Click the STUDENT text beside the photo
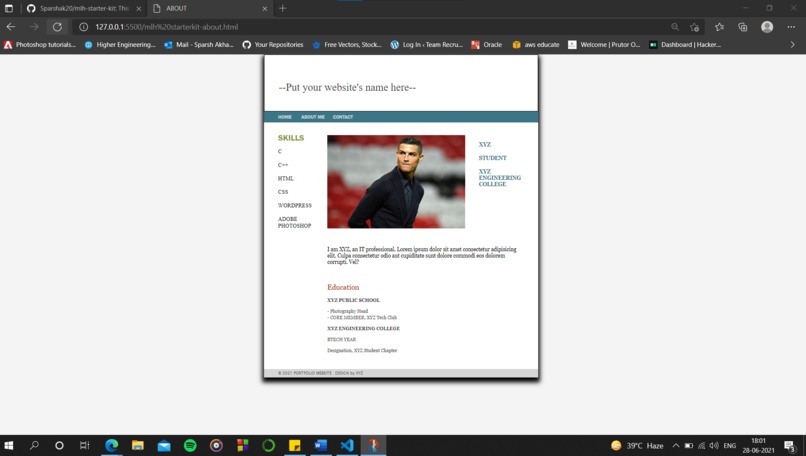806x456 pixels. [492, 158]
